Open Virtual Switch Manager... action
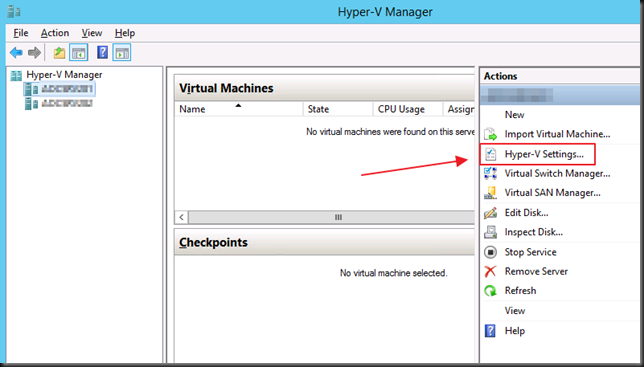The height and width of the screenshot is (367, 644). click(x=557, y=173)
